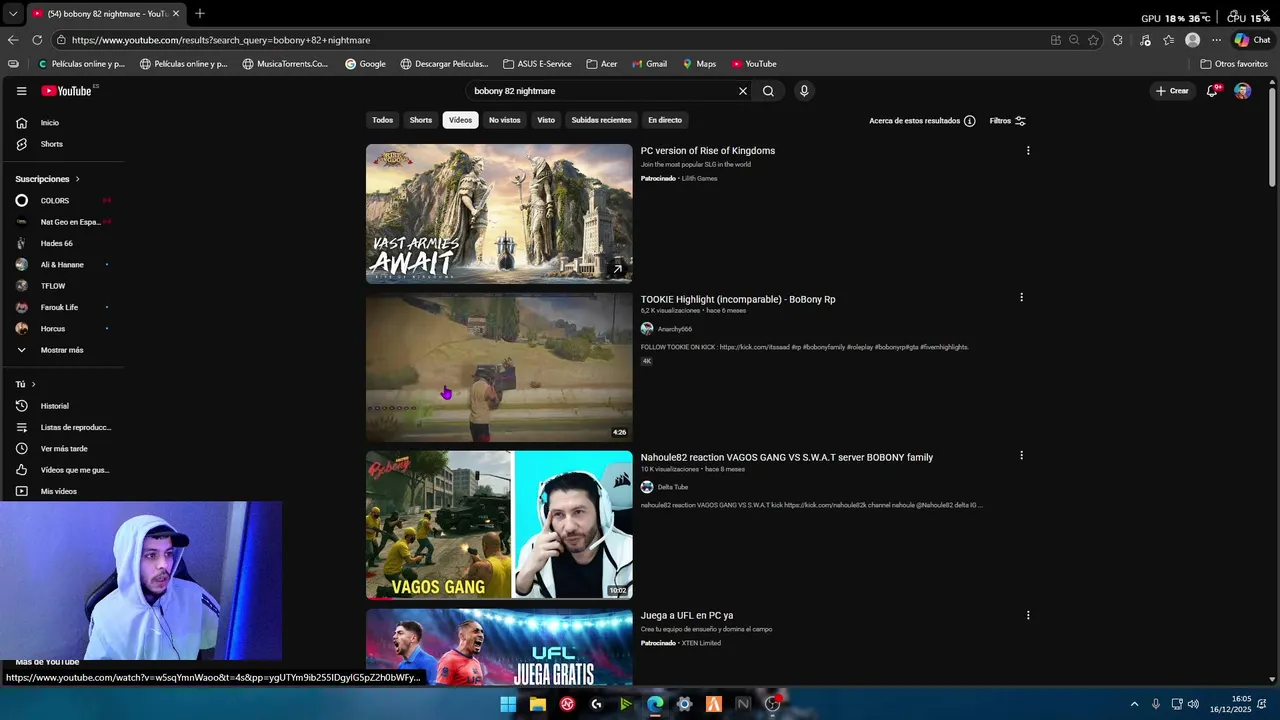Add page to favorites with the star icon
Image resolution: width=1280 pixels, height=720 pixels.
(1093, 40)
